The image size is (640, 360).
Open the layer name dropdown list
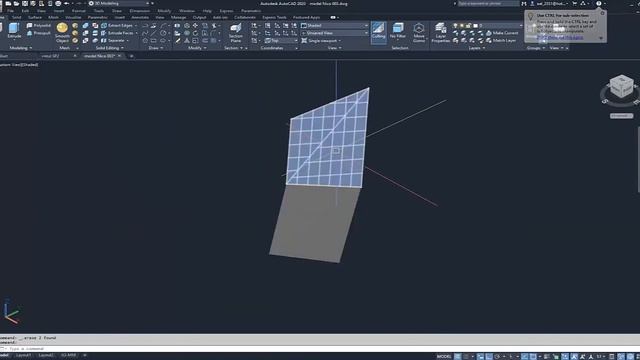(x=487, y=25)
